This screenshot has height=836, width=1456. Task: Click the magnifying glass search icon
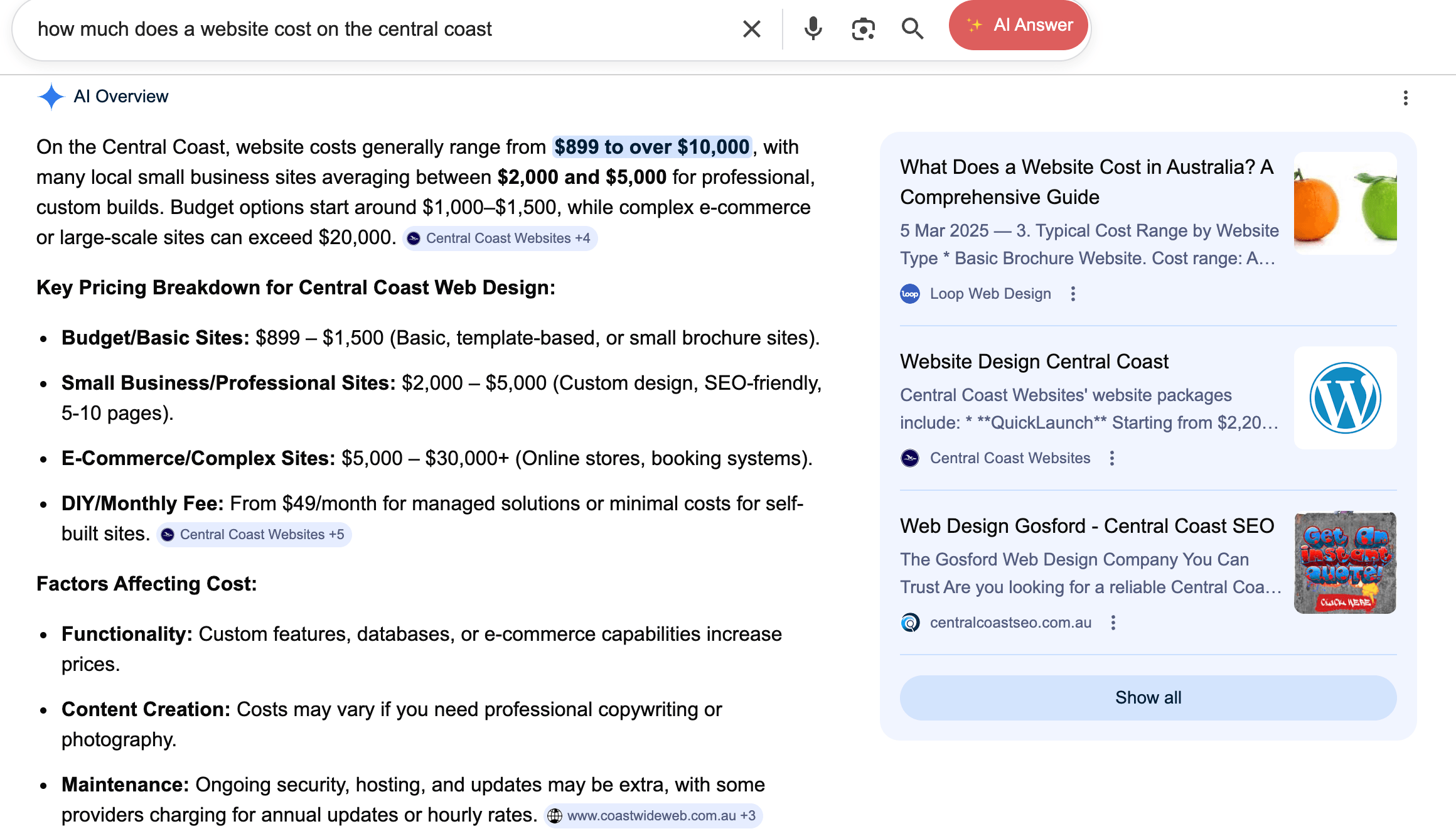coord(912,29)
